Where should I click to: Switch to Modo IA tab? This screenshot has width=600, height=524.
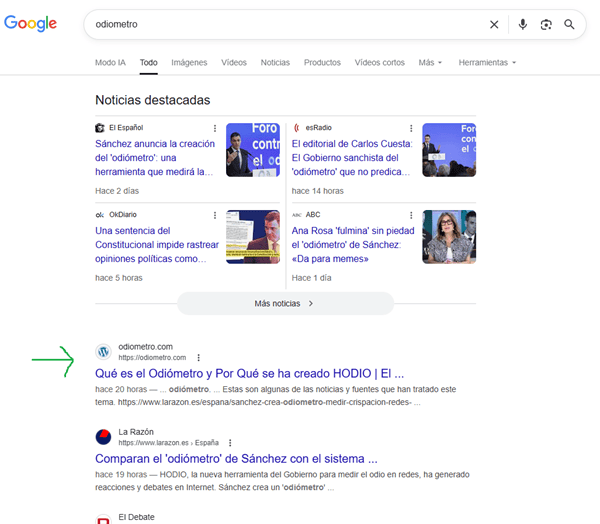[x=110, y=62]
